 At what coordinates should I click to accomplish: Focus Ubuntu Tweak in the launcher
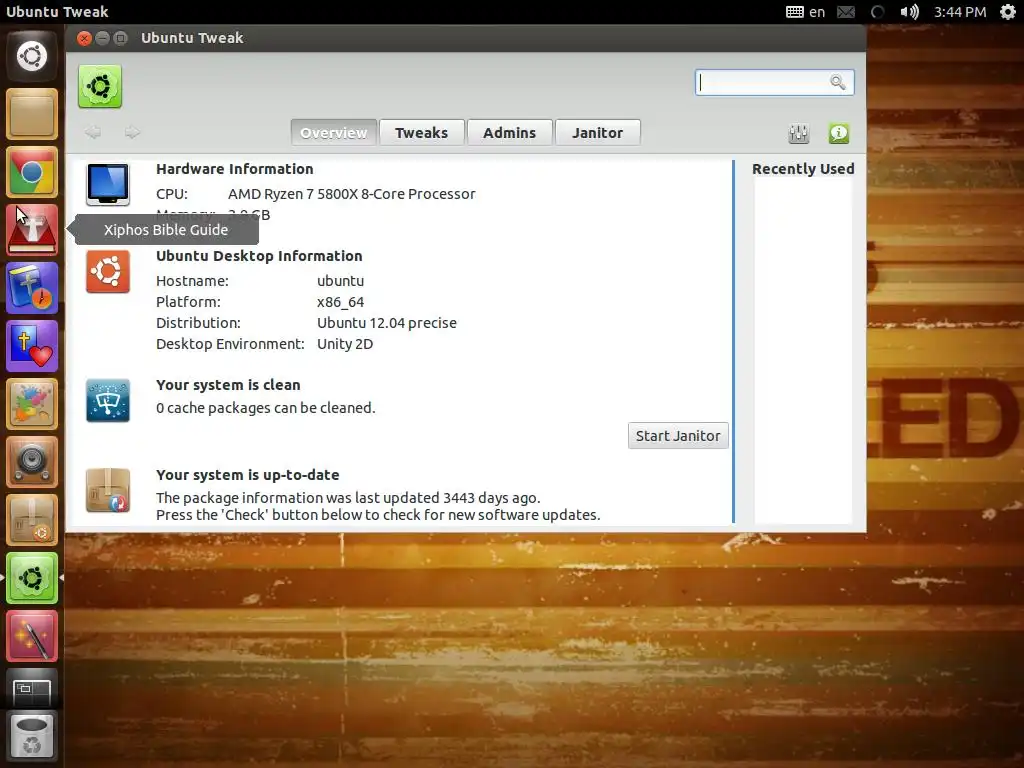coord(32,578)
